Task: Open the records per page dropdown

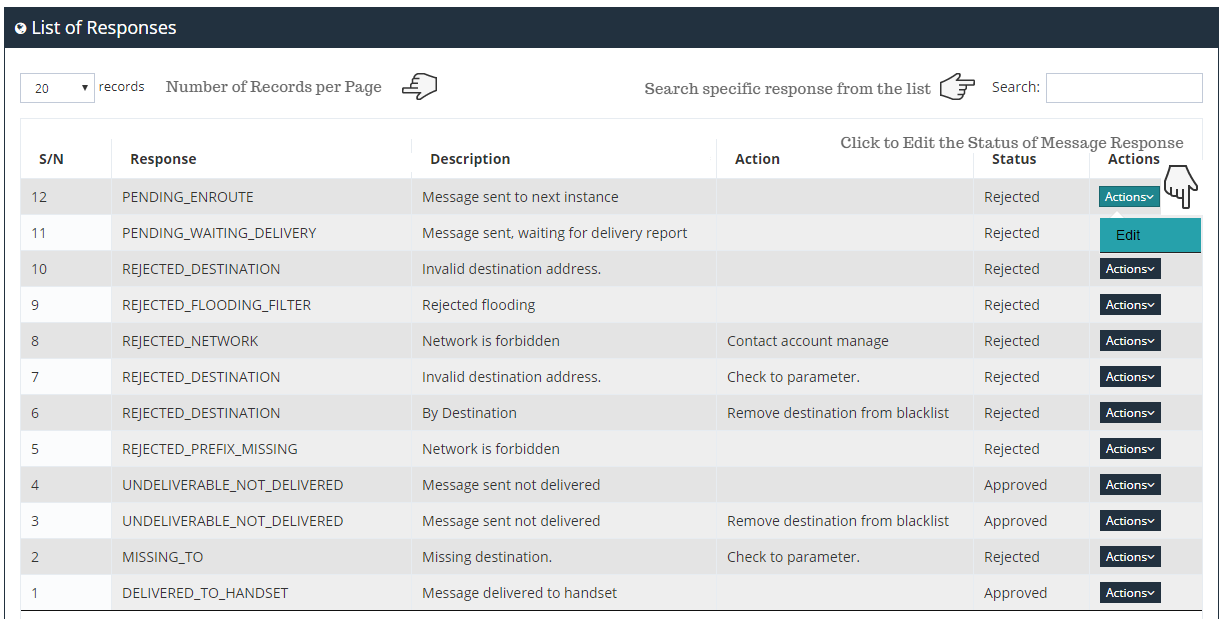Action: tap(57, 88)
